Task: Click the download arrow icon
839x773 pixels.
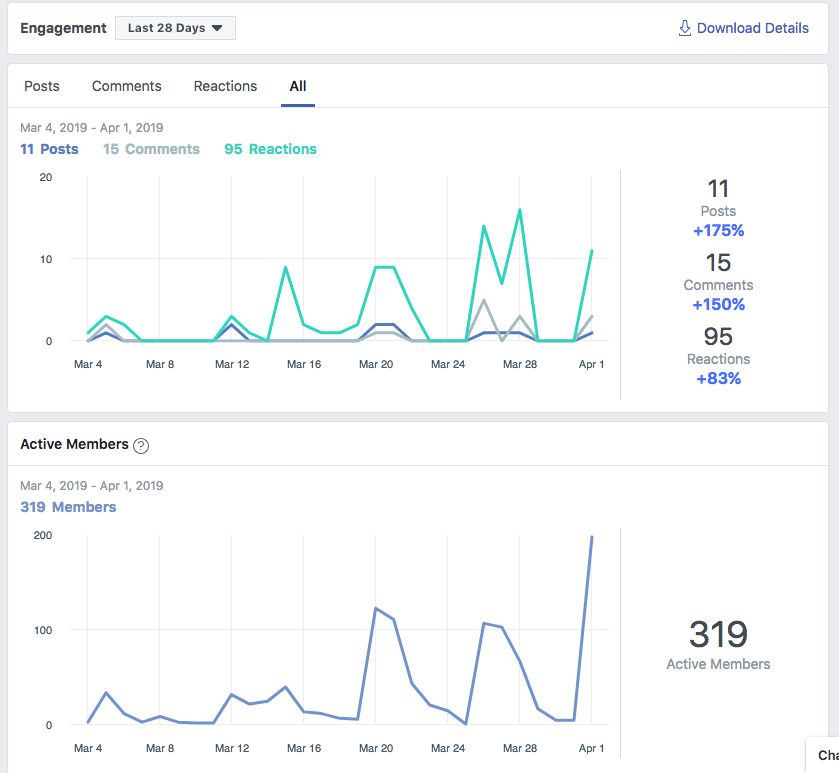Action: [684, 28]
